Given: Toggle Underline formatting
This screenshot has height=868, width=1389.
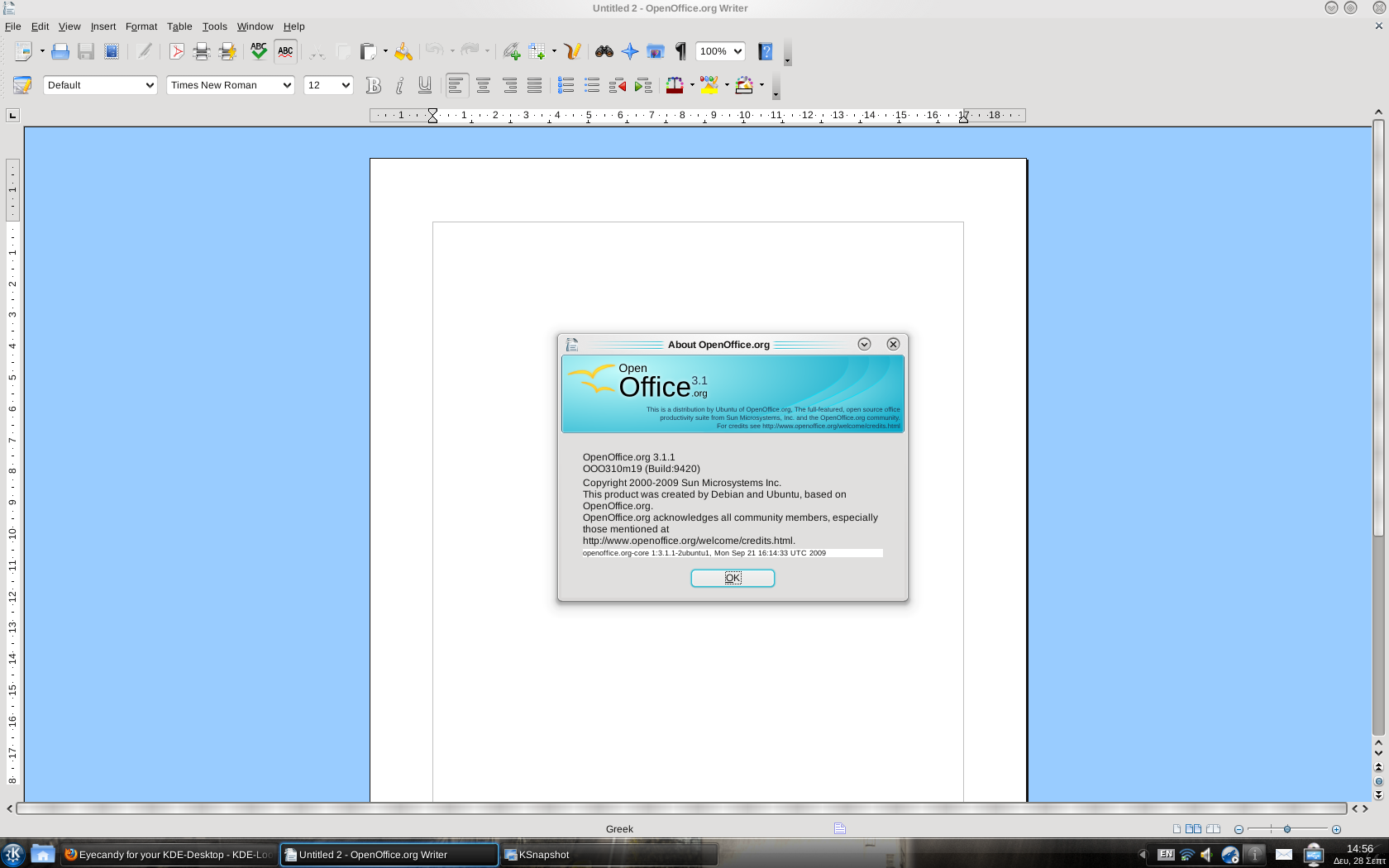Looking at the screenshot, I should (425, 85).
